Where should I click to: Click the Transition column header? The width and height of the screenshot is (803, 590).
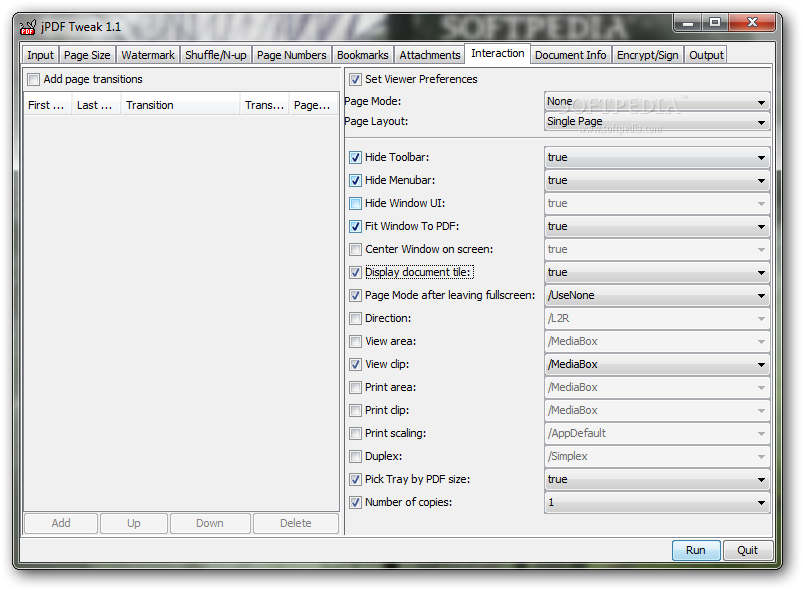(180, 105)
